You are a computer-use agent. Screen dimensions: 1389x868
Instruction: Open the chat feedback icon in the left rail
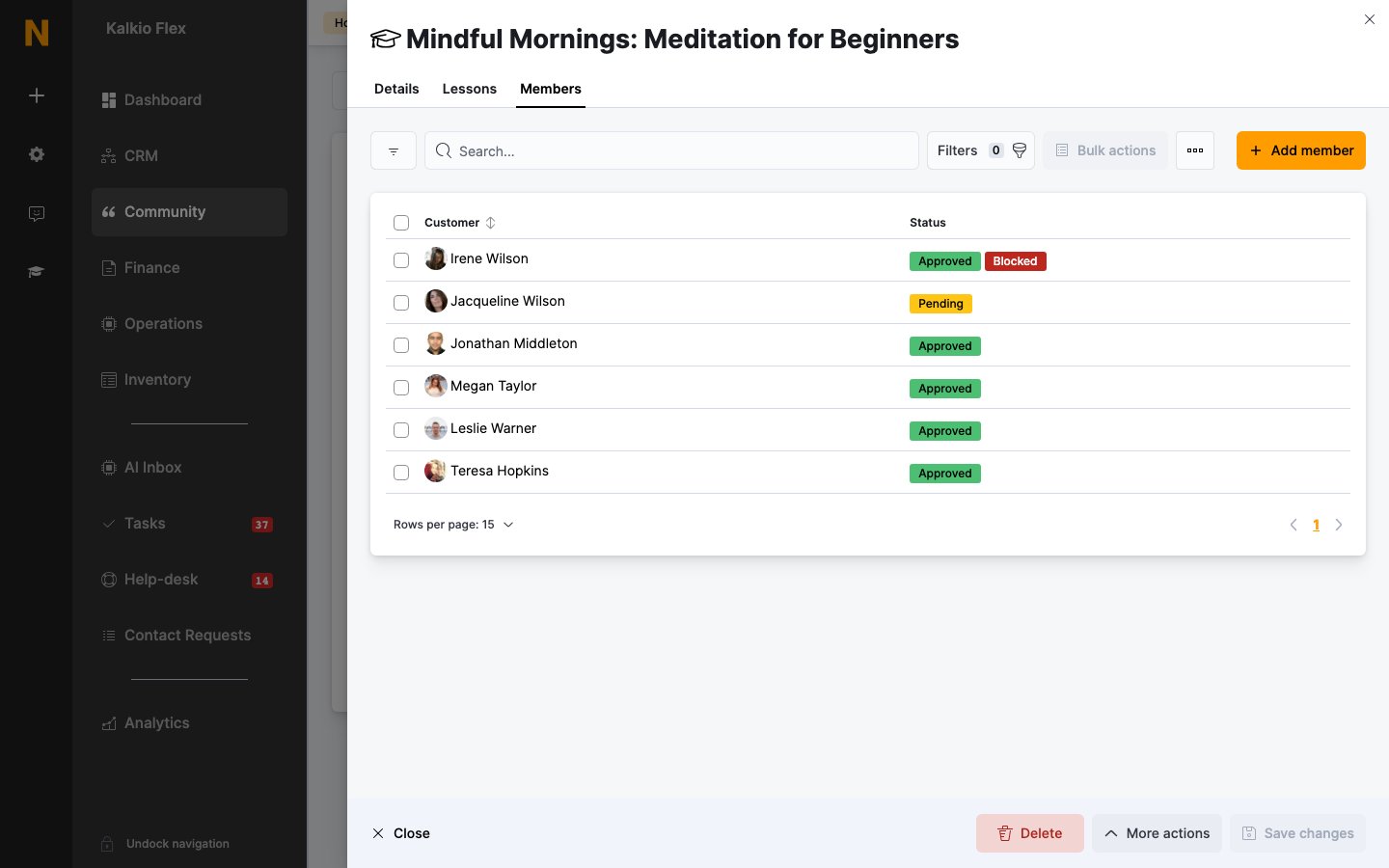(37, 213)
